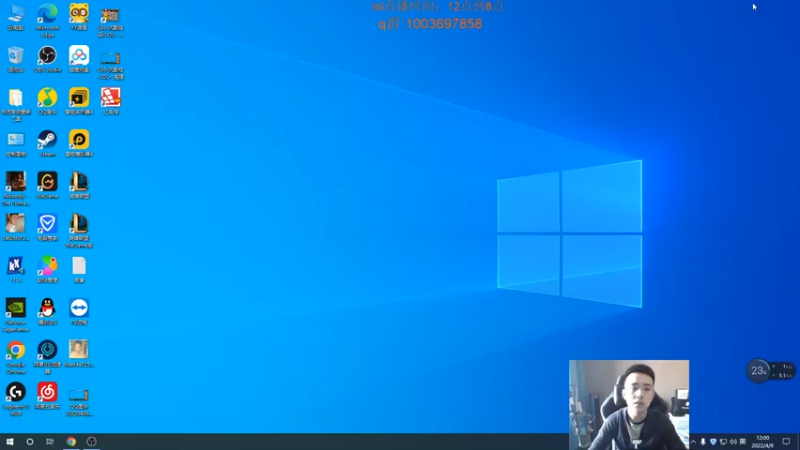Launch WeGame from the desktop
800x450 pixels.
pyautogui.click(x=47, y=186)
